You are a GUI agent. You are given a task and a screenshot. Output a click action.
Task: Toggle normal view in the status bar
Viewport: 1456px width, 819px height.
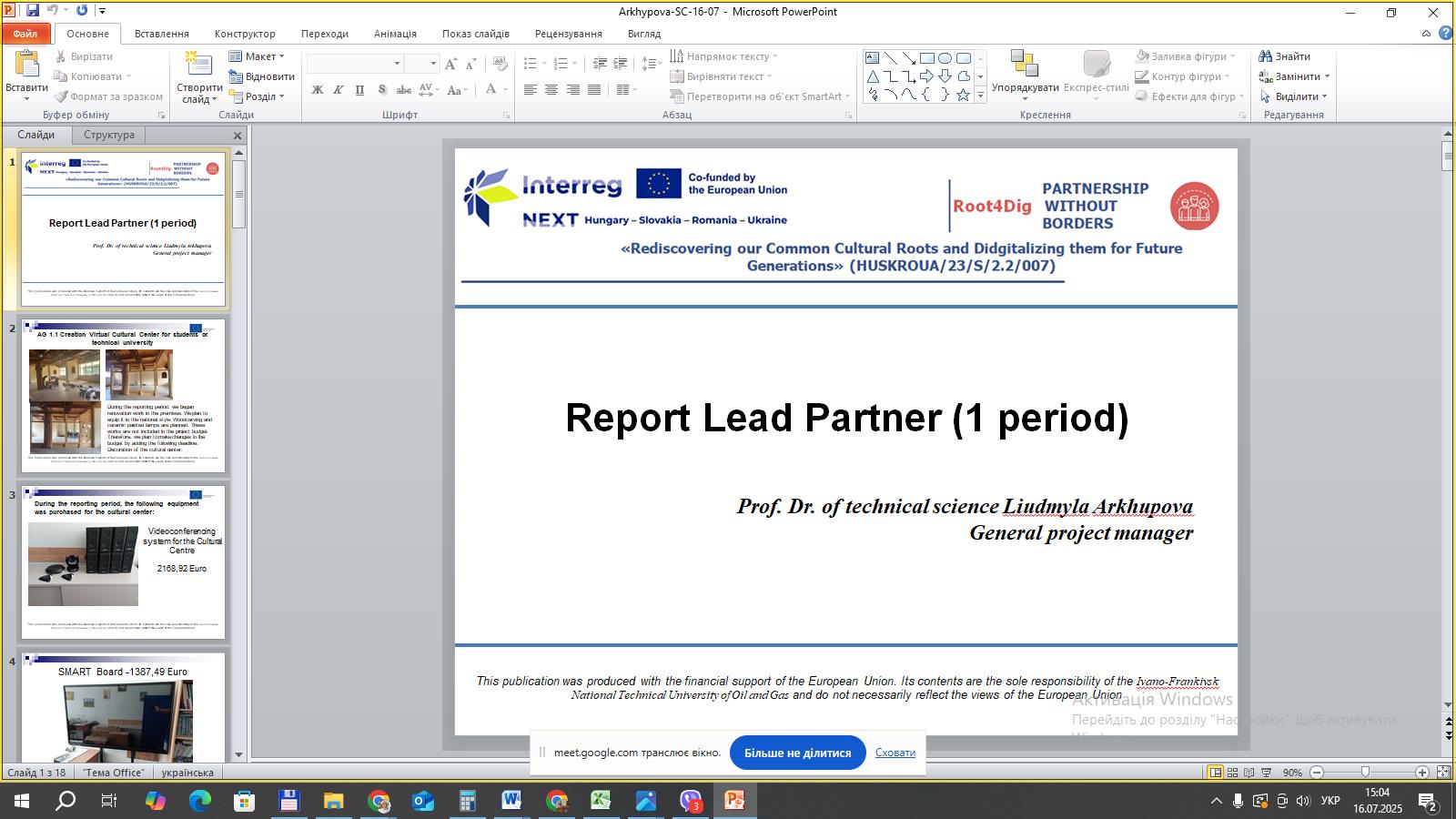[1215, 773]
